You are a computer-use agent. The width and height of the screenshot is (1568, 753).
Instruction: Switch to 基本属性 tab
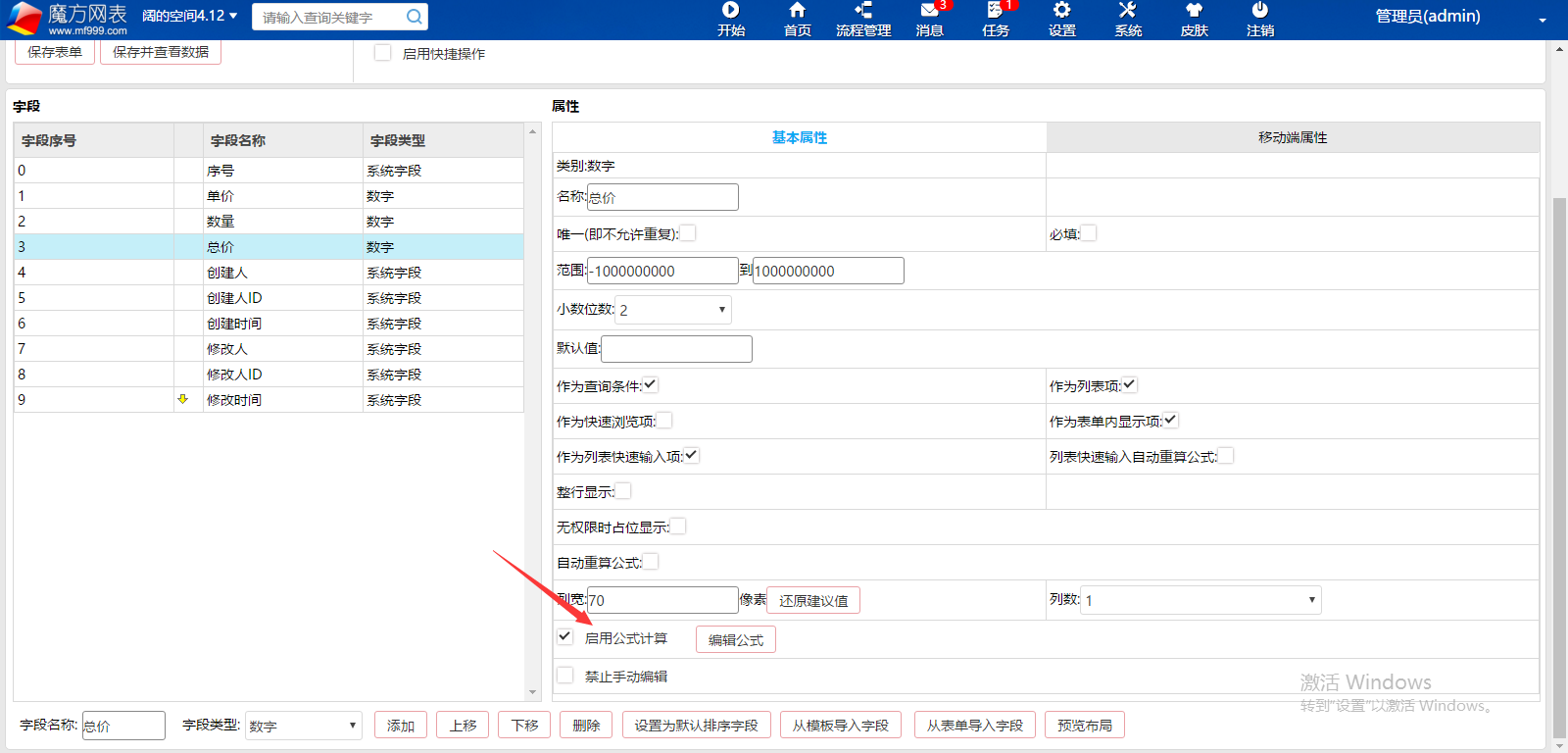click(800, 137)
